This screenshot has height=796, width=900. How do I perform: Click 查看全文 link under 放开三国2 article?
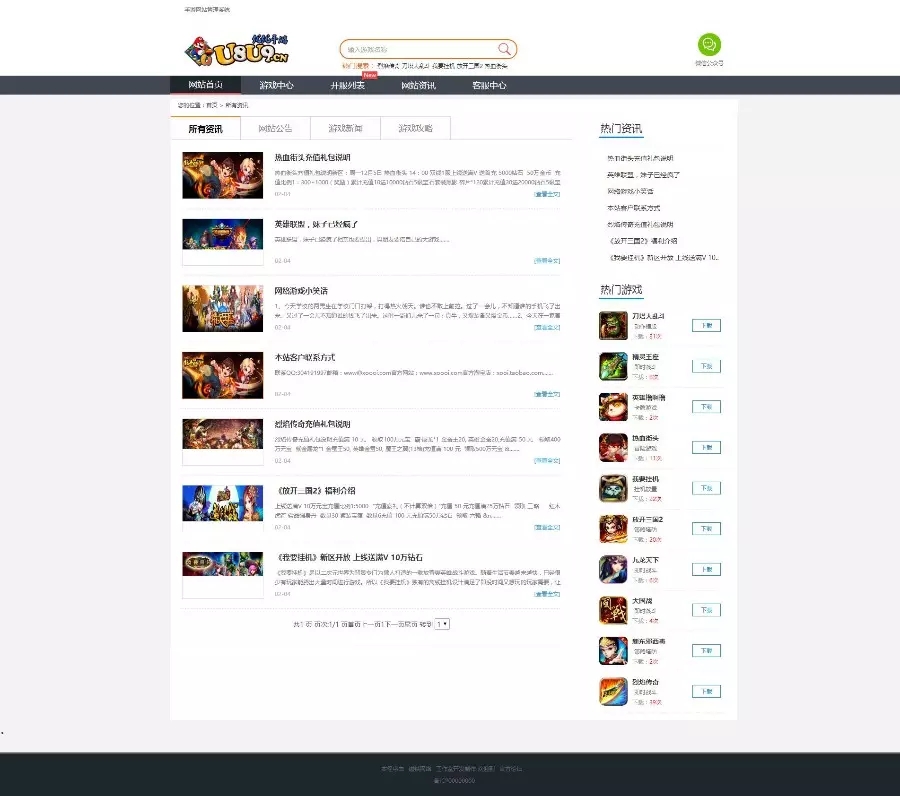pyautogui.click(x=546, y=527)
